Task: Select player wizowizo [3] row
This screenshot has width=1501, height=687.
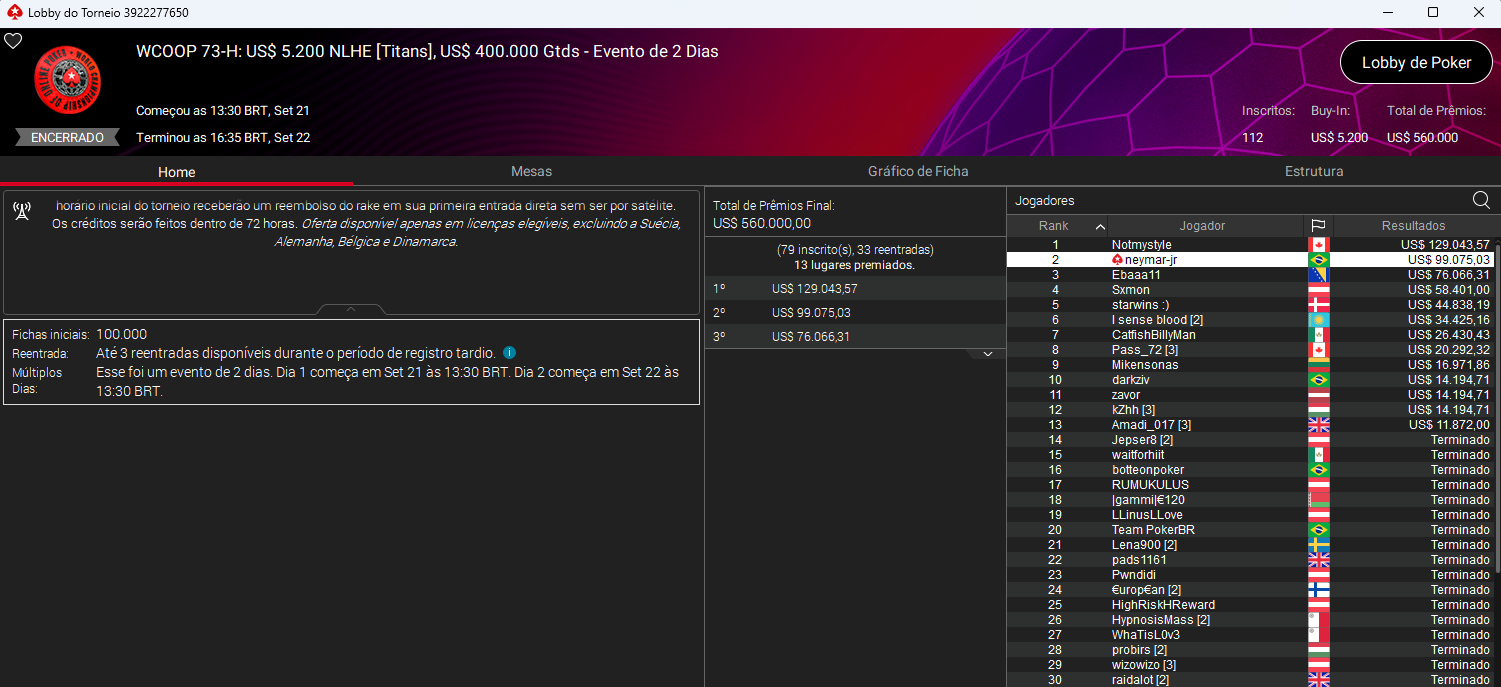Action: coord(1250,665)
